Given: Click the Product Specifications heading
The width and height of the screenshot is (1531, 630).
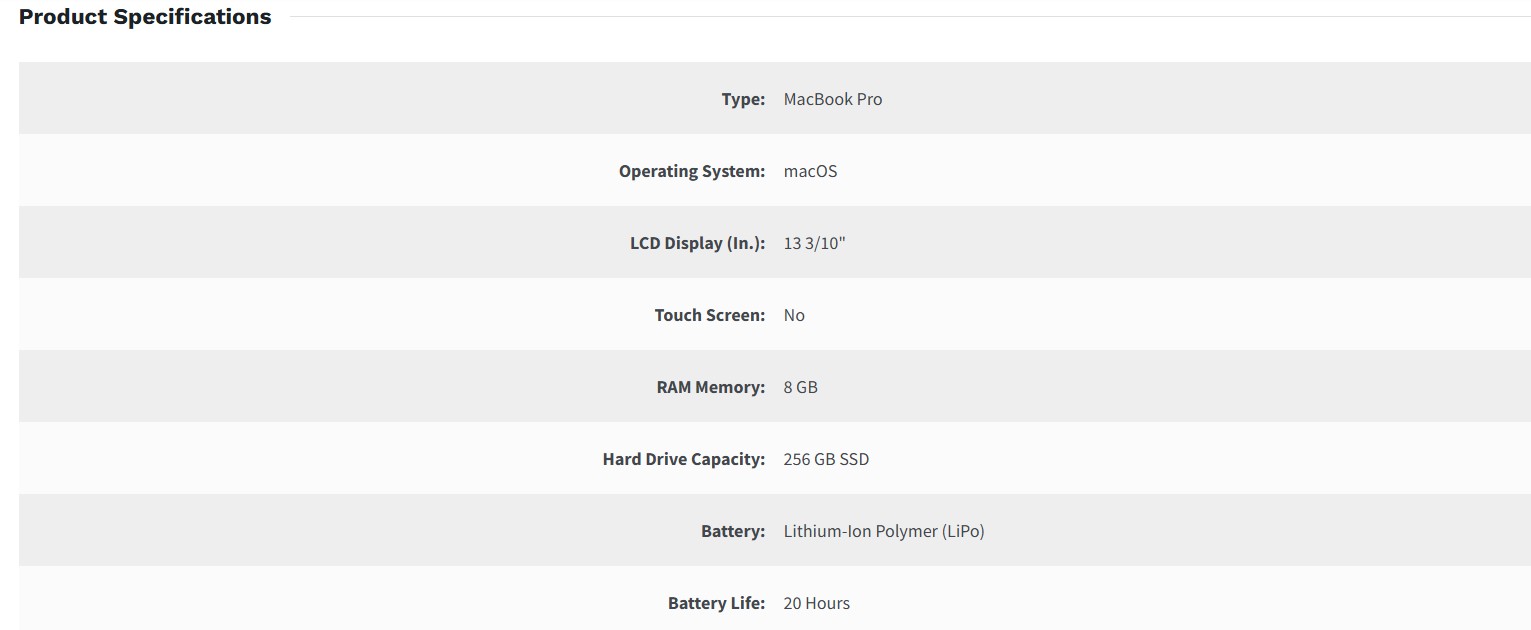Looking at the screenshot, I should tap(145, 17).
